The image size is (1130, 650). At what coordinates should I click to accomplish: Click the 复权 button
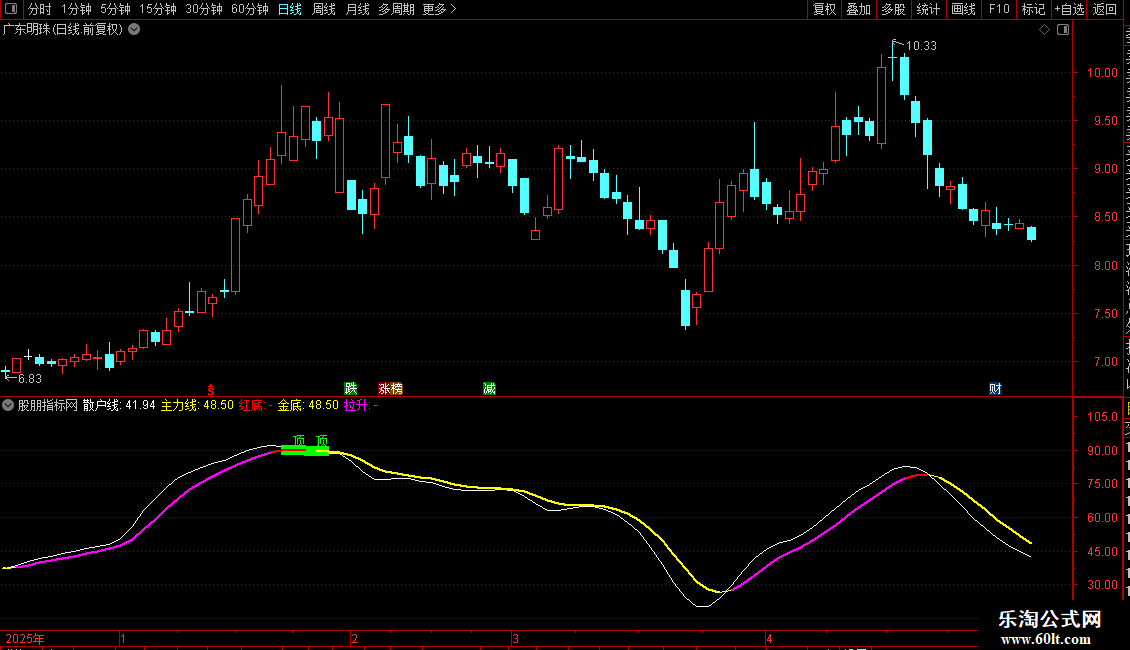pos(824,9)
